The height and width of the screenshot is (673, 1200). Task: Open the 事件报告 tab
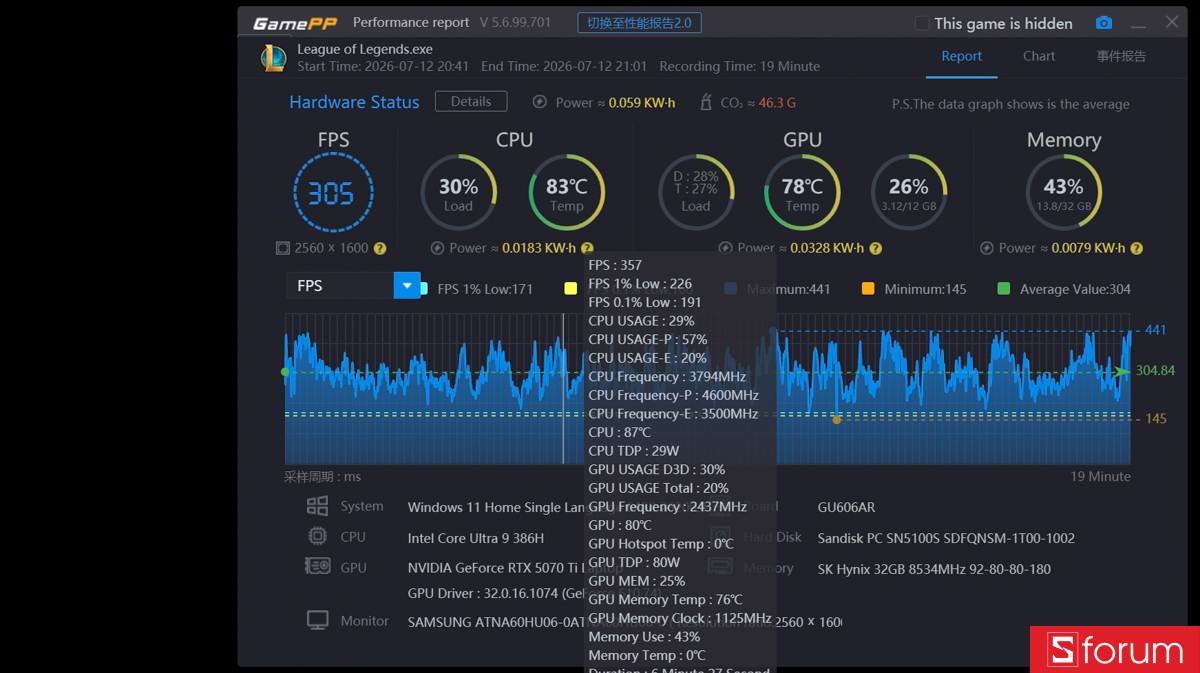[1121, 57]
